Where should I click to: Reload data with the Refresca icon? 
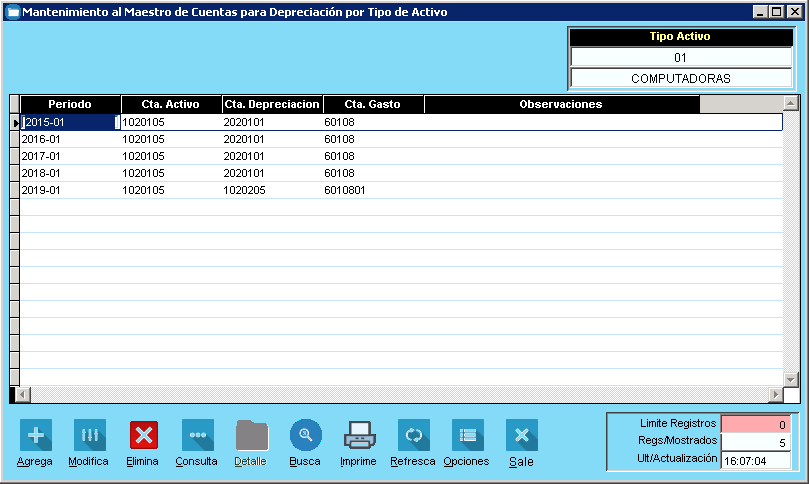coord(413,435)
